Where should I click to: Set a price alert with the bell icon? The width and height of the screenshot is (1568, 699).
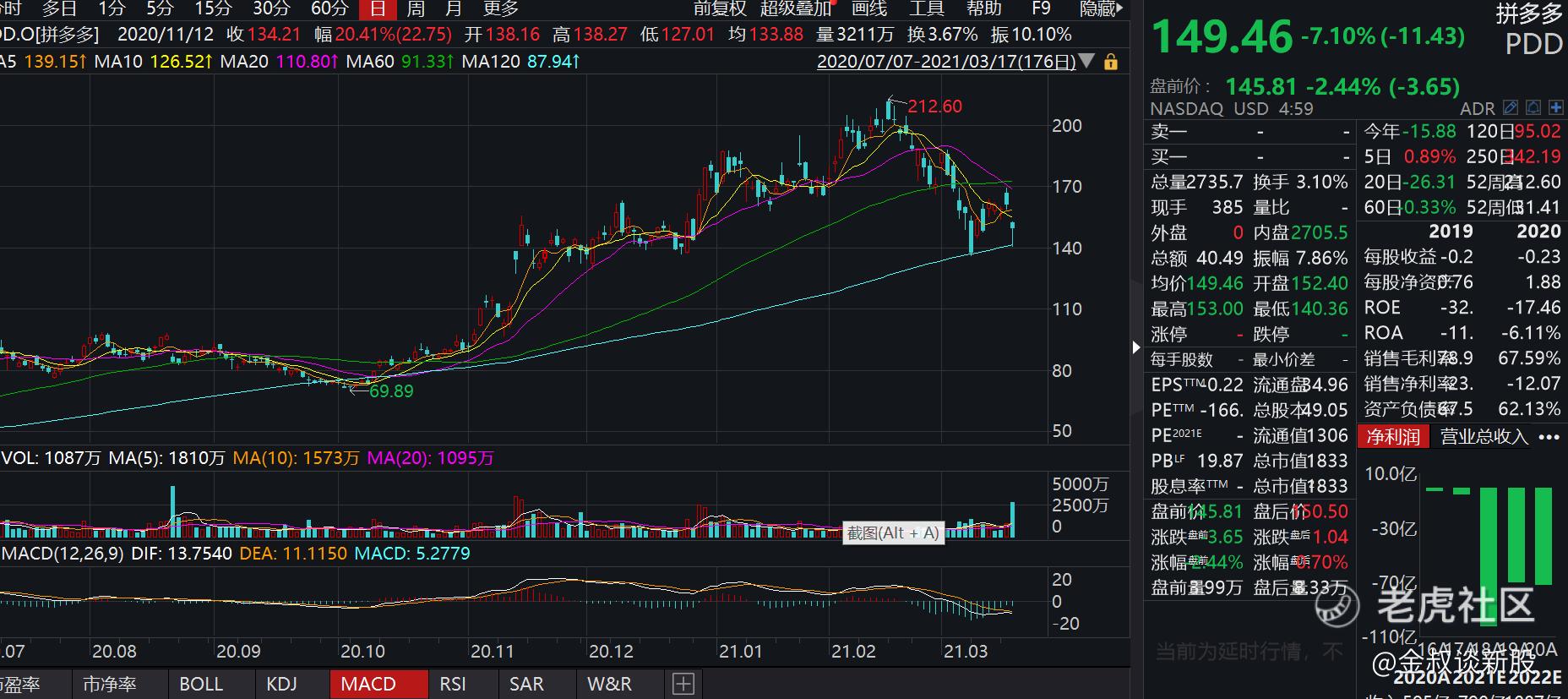point(1533,108)
